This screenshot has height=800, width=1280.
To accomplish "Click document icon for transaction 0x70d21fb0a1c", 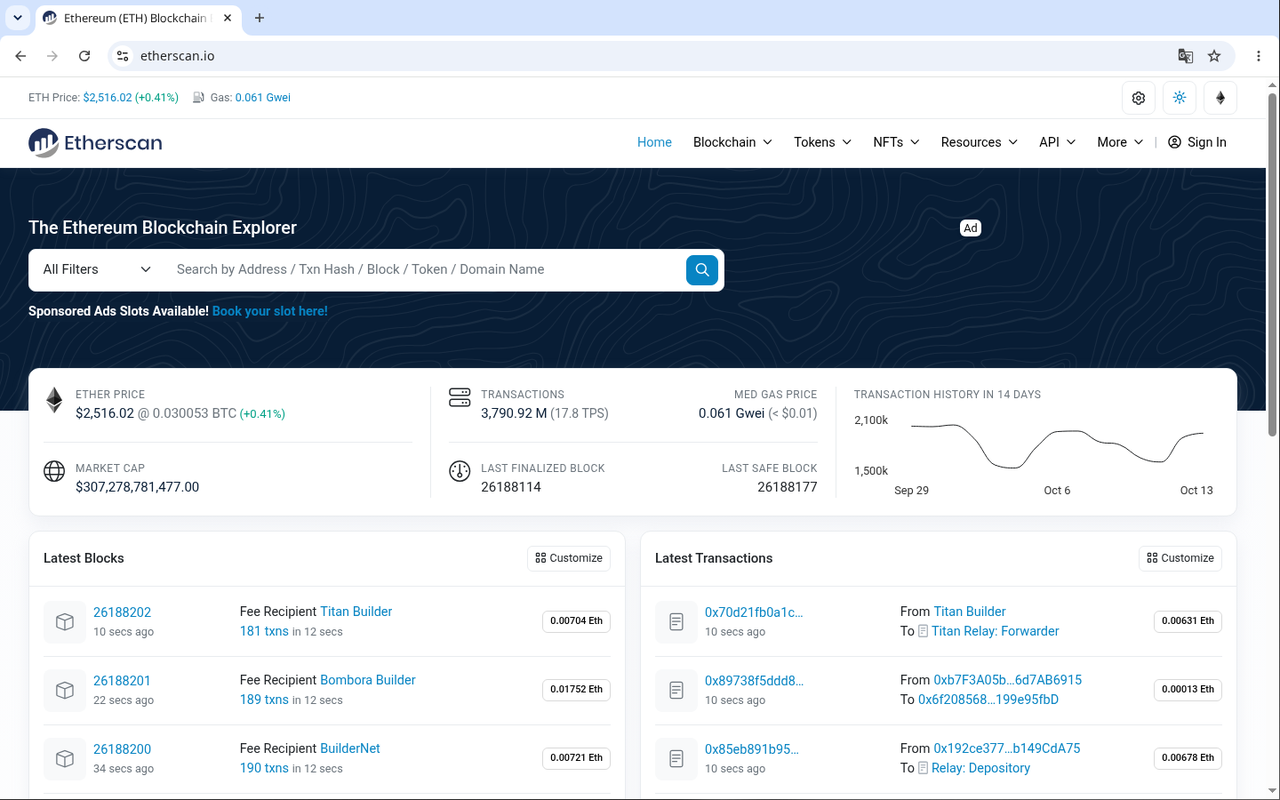I will click(676, 622).
